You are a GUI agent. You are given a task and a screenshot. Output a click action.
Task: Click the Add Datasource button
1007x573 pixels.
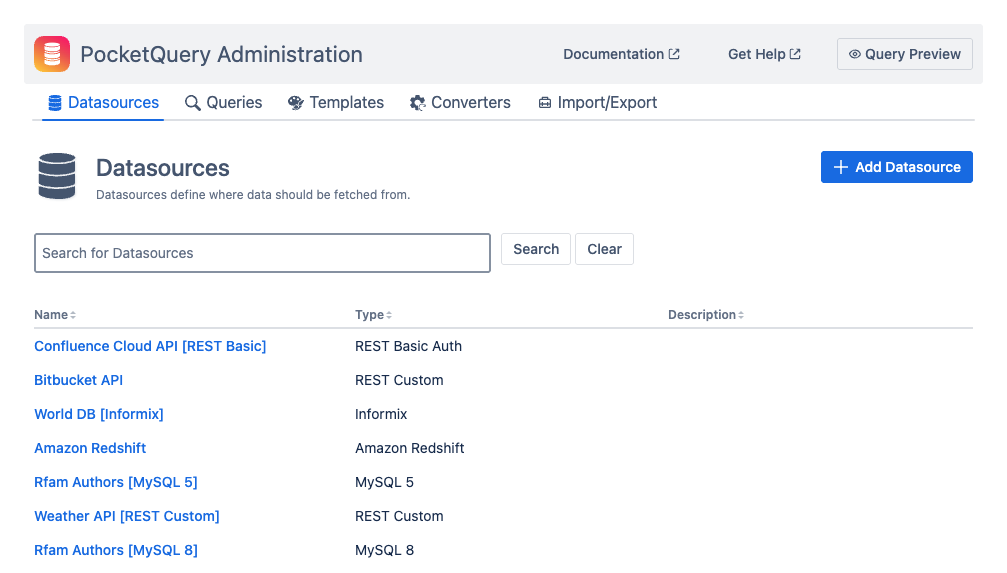click(x=896, y=167)
